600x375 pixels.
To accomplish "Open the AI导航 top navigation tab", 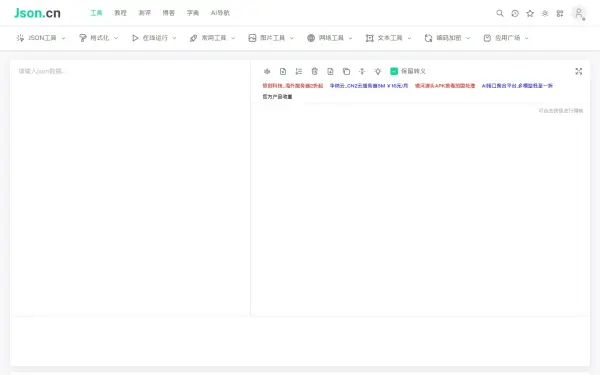I will click(x=220, y=13).
